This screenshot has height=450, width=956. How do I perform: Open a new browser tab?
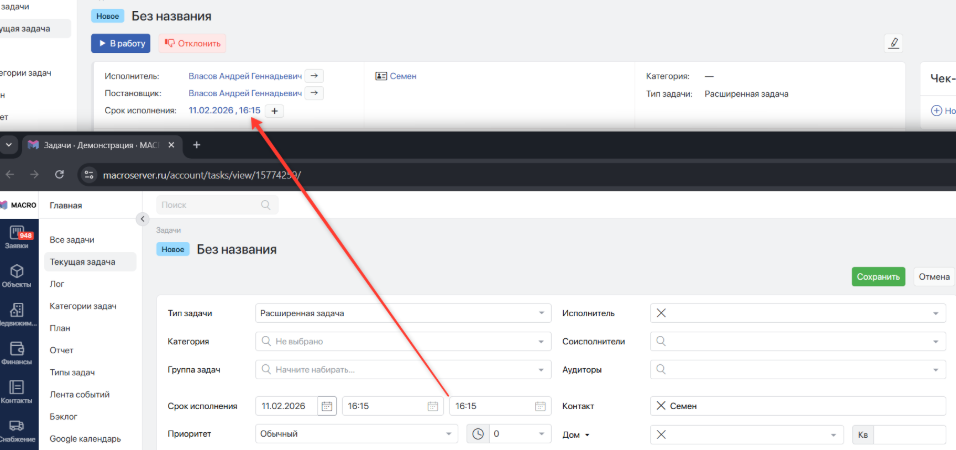(x=196, y=145)
